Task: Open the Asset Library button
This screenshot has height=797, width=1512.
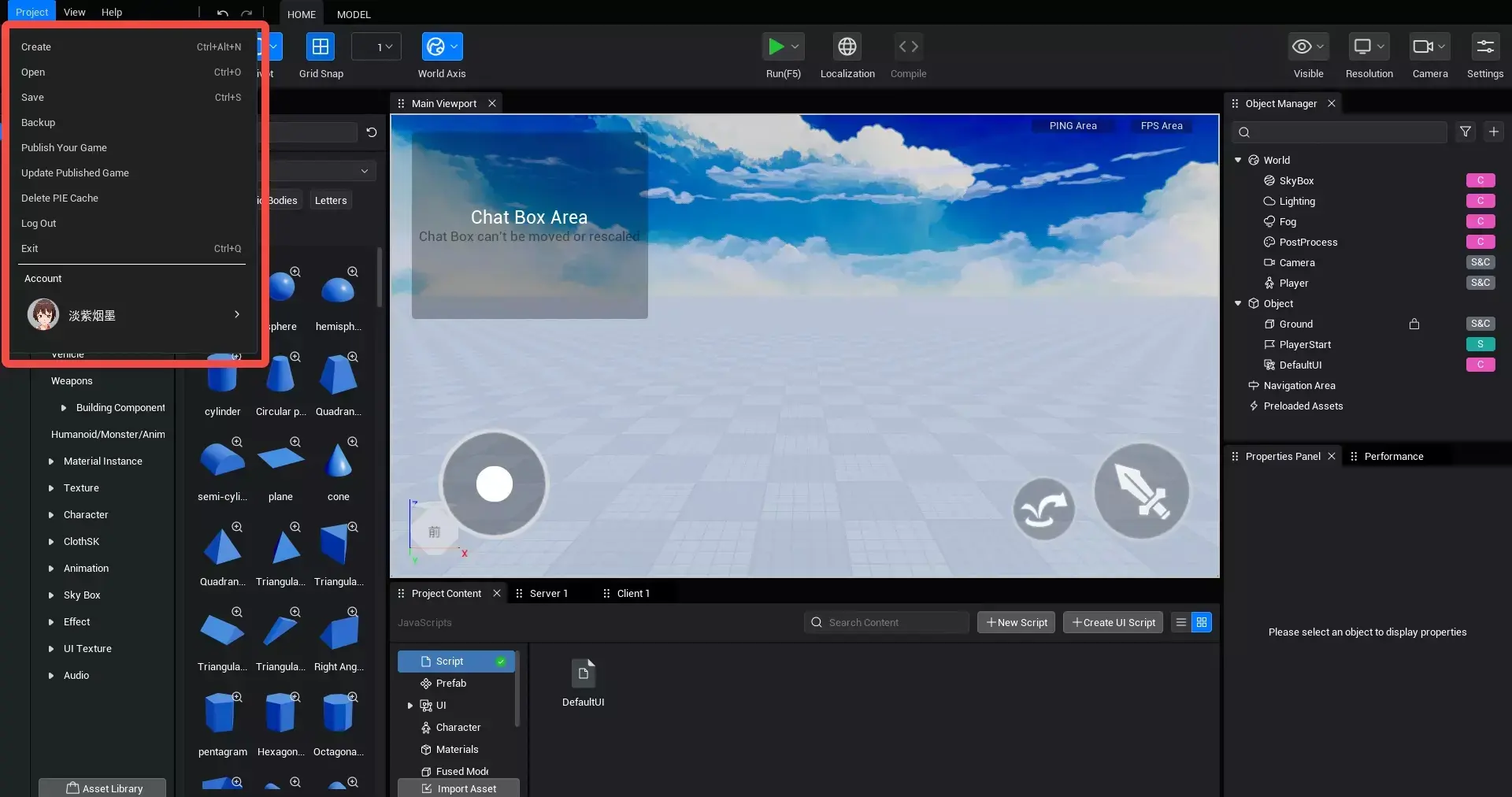Action: coord(102,788)
